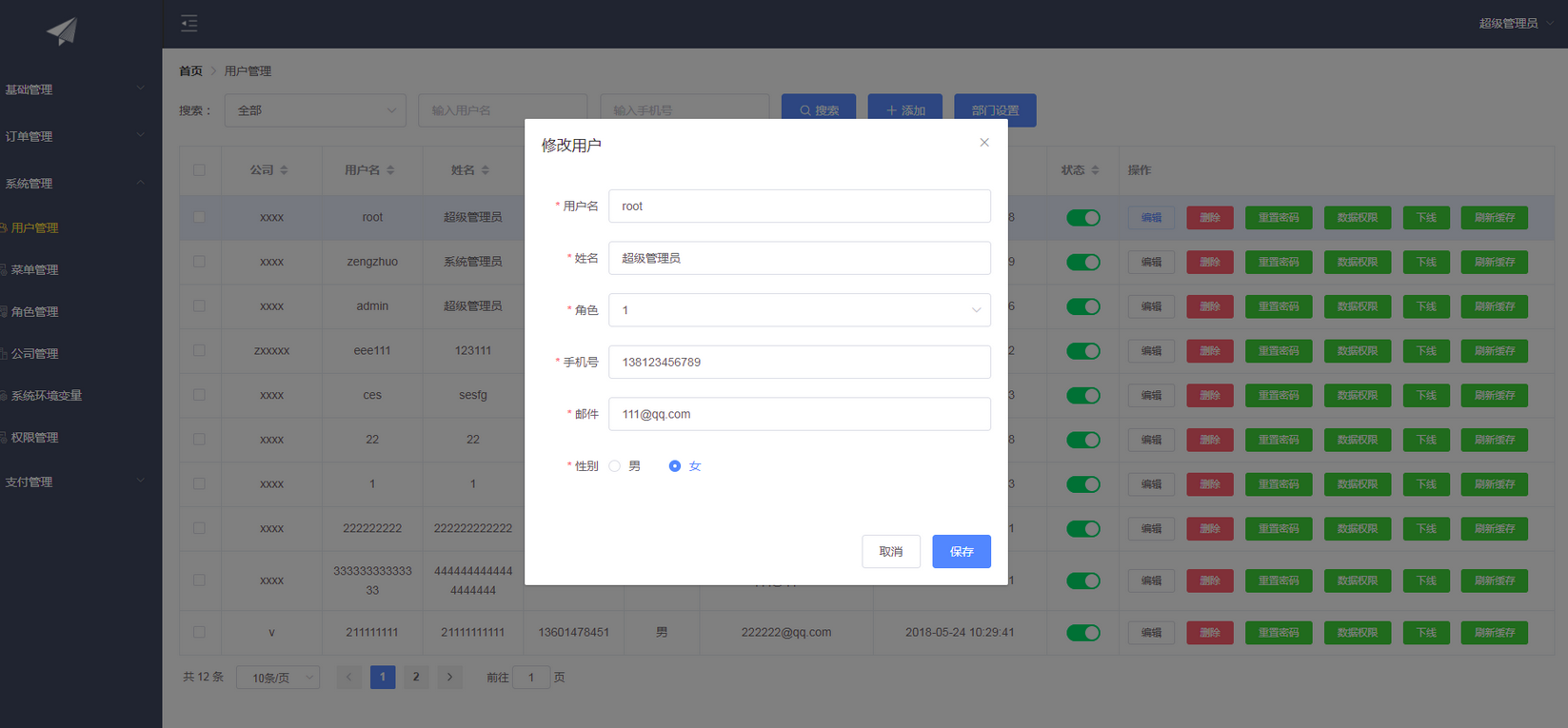The height and width of the screenshot is (728, 1568).
Task: Click the 13601478451 phone cell
Action: click(574, 633)
